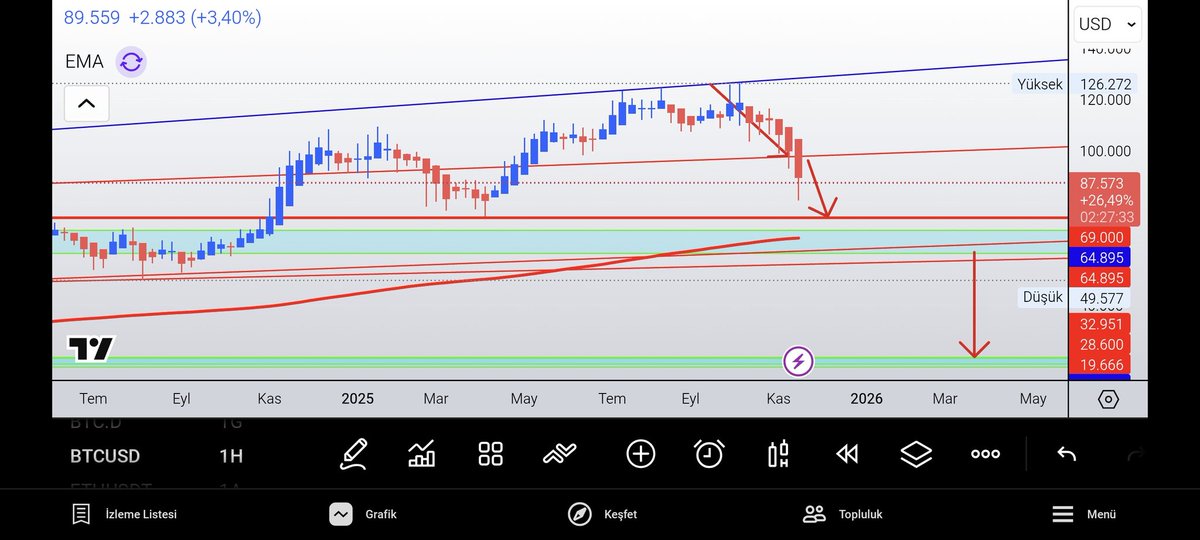Open the three-dot more options icon
1200x540 pixels.
click(985, 454)
